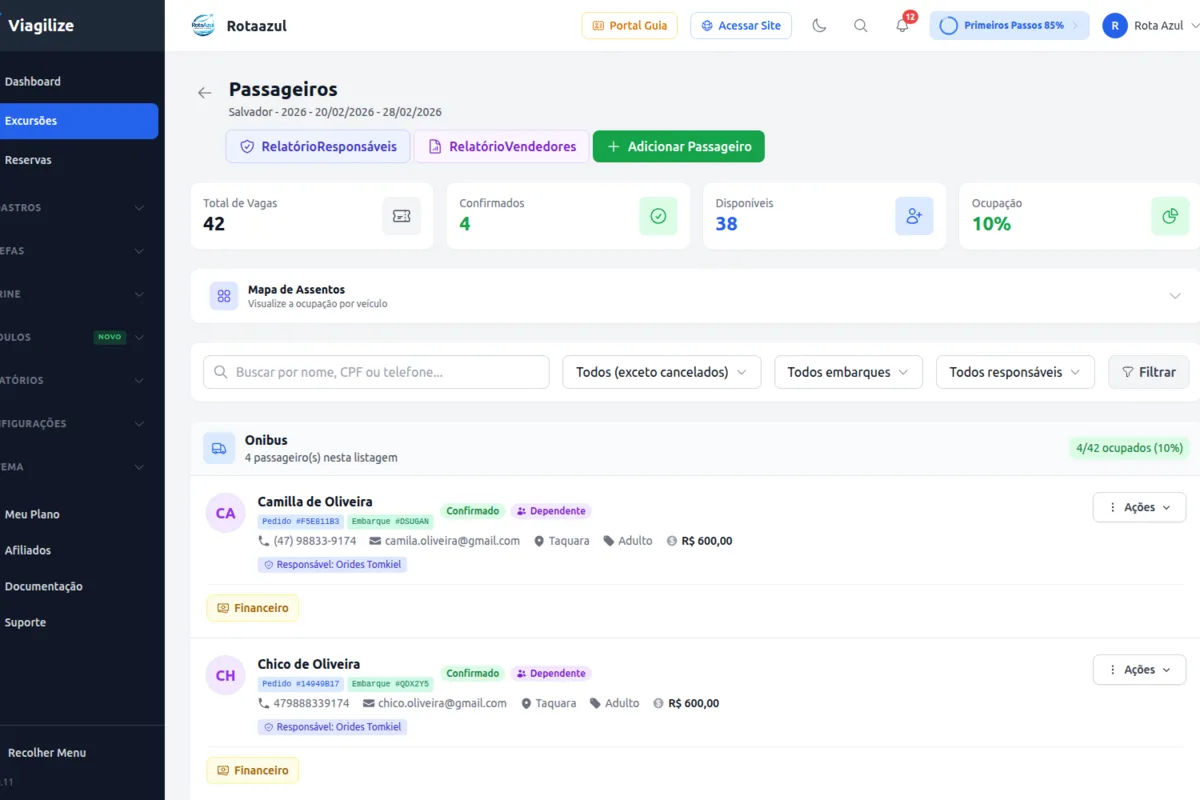Viewport: 1200px width, 800px height.
Task: Click the Viagilize brand title
Action: (x=41, y=26)
